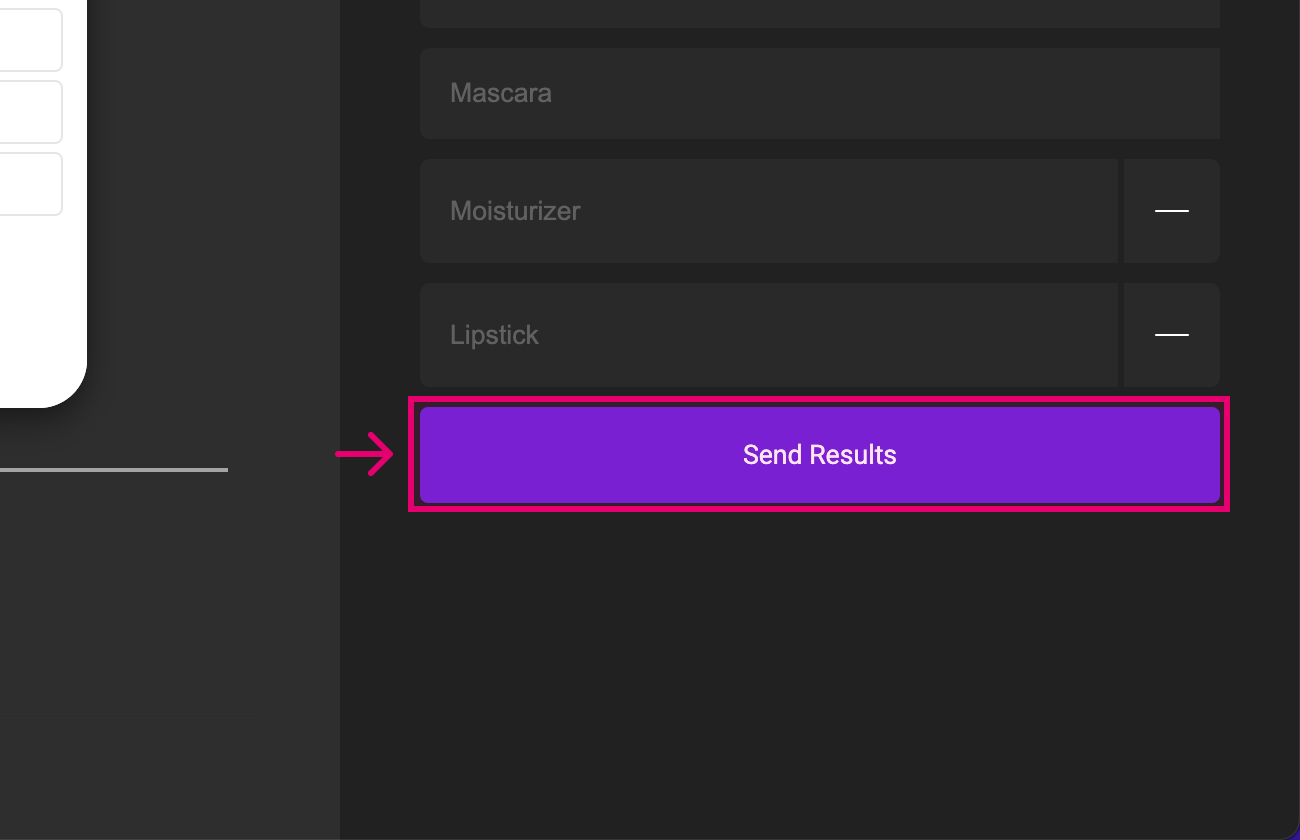
Task: Remove the Moisturizer entry with its minus icon
Action: (x=1172, y=211)
